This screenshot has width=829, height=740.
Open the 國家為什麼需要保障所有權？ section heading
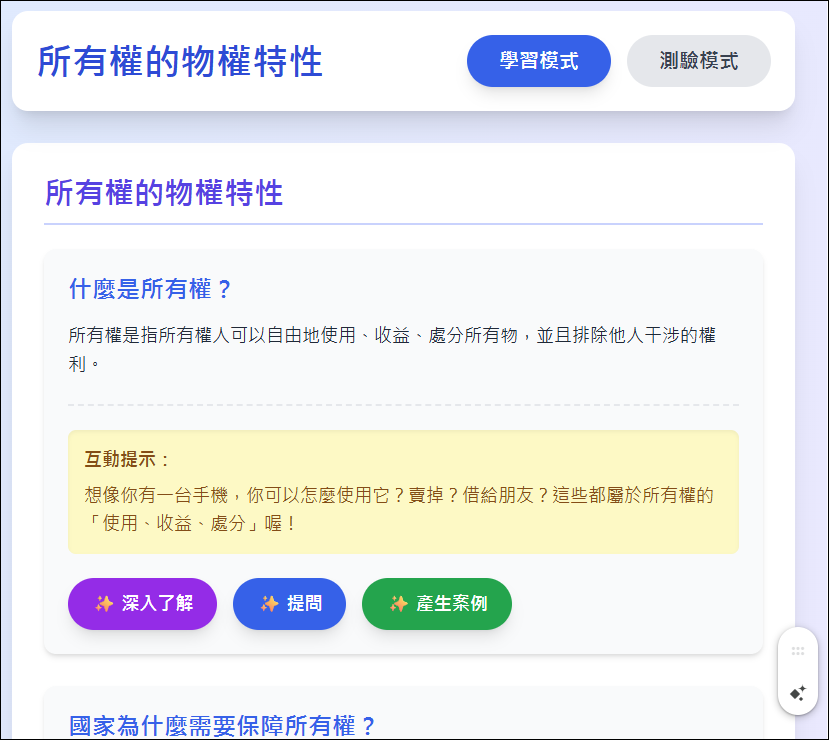click(223, 726)
